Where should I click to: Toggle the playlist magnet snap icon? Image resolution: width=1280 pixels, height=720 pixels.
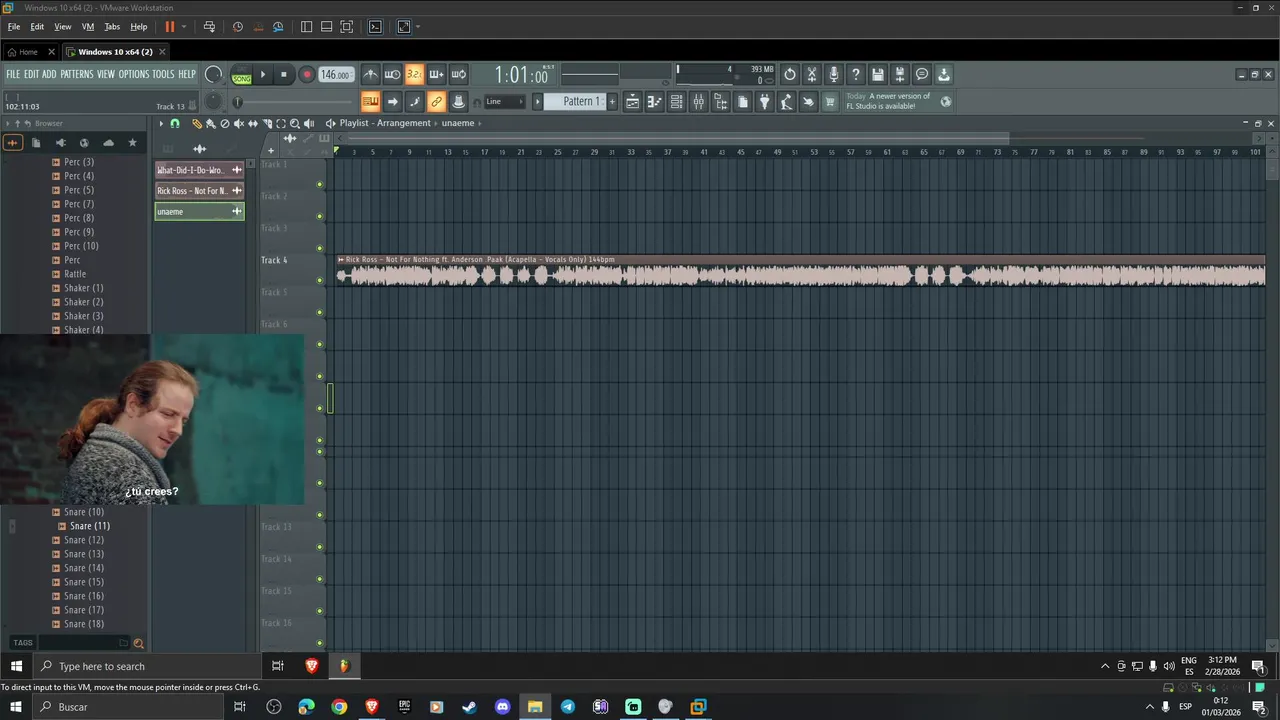[175, 123]
